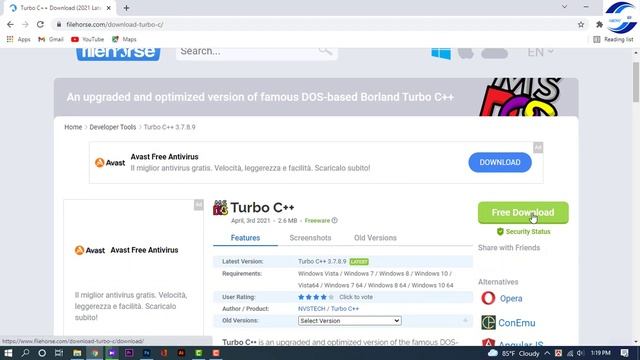Click the Turbo C++ app icon

pyautogui.click(x=220, y=208)
